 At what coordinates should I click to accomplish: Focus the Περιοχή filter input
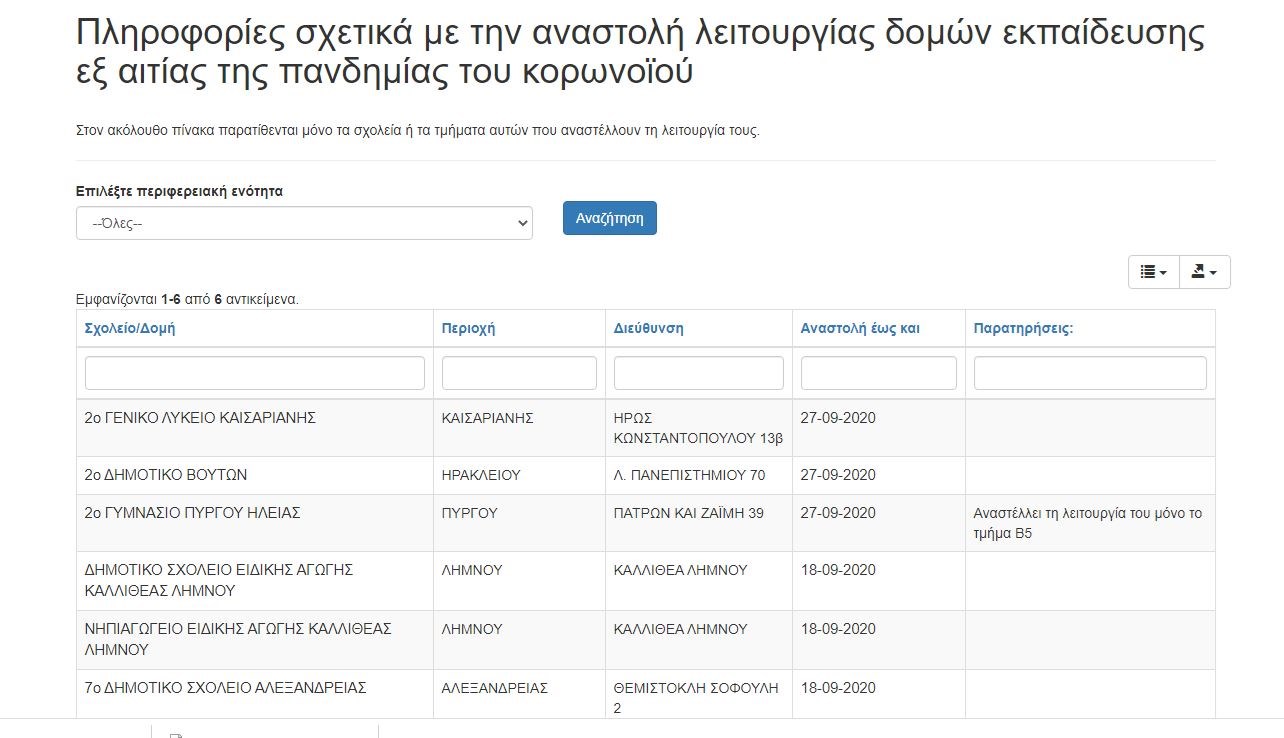(x=519, y=373)
